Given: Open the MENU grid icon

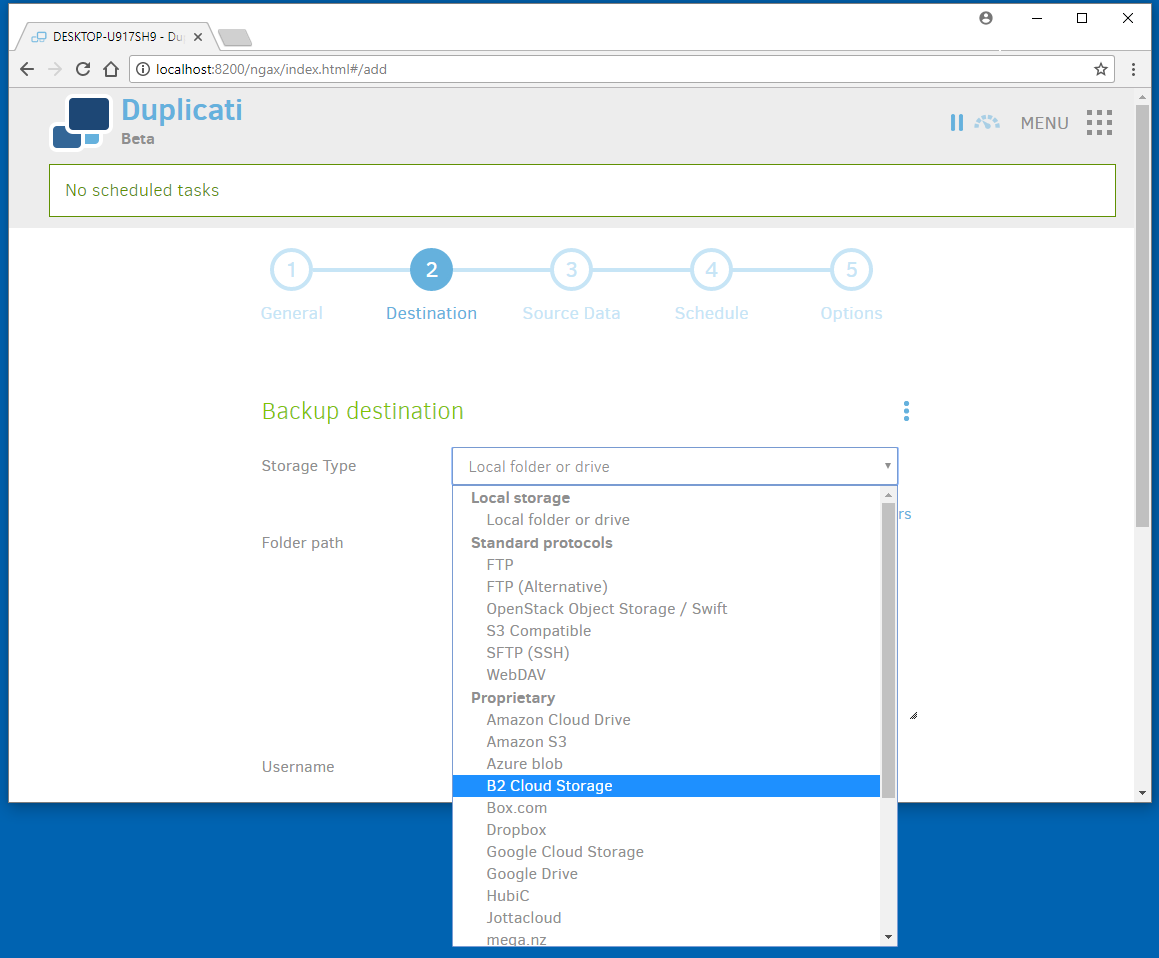Looking at the screenshot, I should (x=1099, y=123).
